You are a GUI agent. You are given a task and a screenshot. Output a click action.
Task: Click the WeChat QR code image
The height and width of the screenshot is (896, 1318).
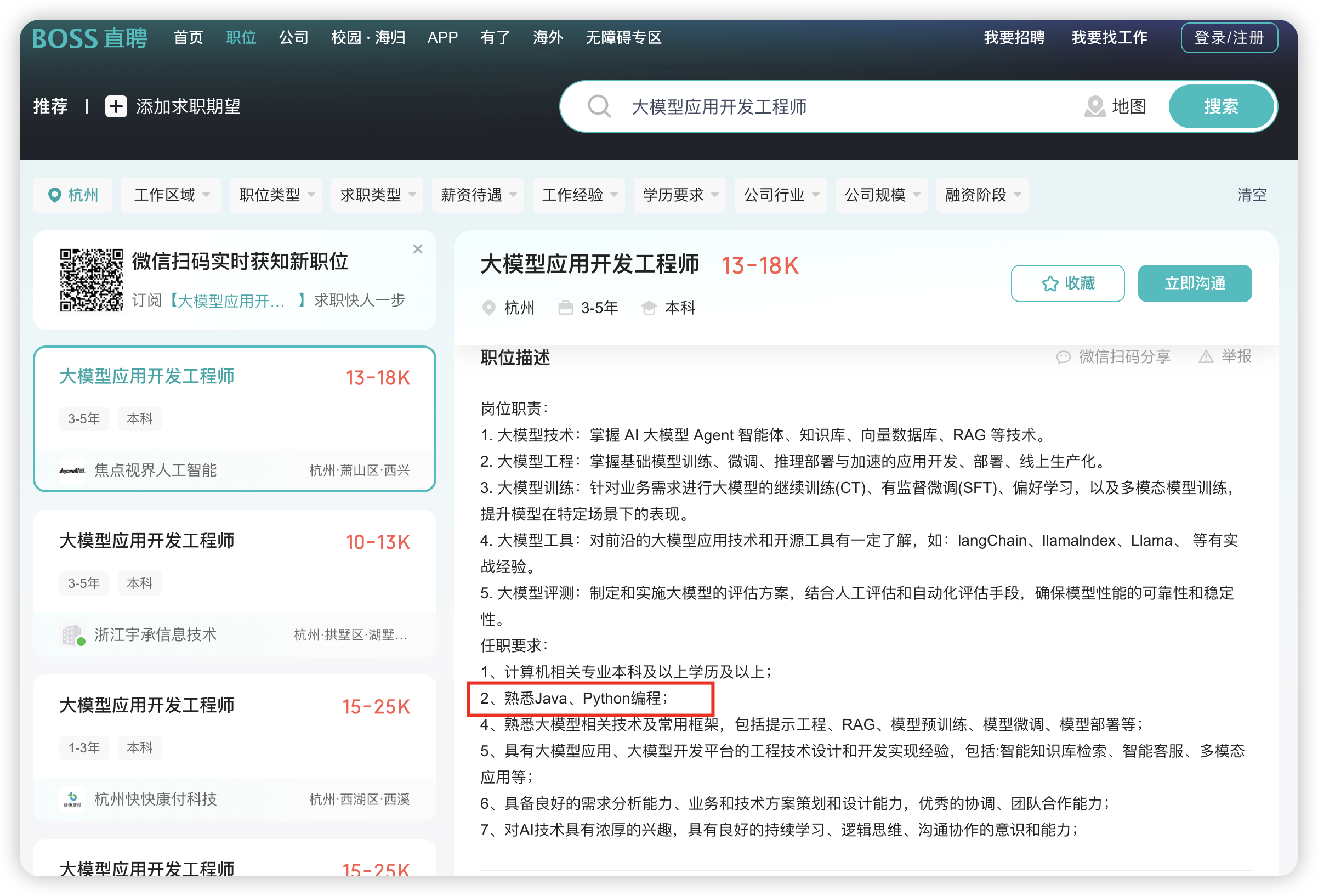pos(92,280)
